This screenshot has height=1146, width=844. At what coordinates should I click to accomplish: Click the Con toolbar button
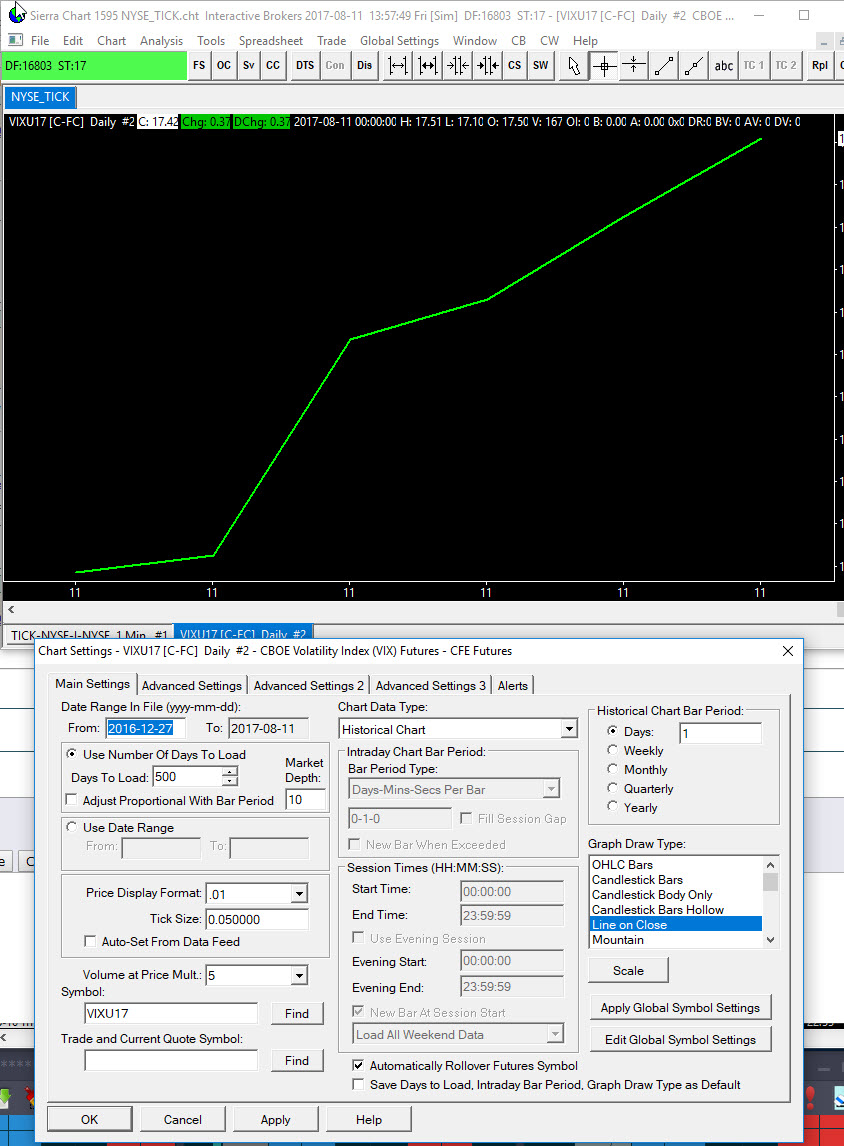coord(335,66)
